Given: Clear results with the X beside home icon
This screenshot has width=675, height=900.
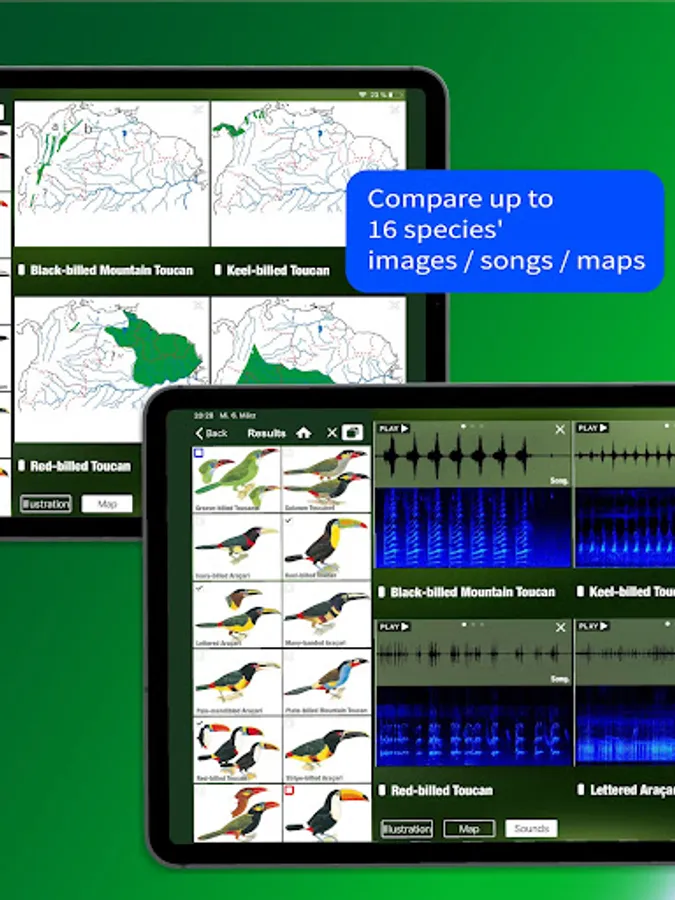Looking at the screenshot, I should pyautogui.click(x=332, y=433).
